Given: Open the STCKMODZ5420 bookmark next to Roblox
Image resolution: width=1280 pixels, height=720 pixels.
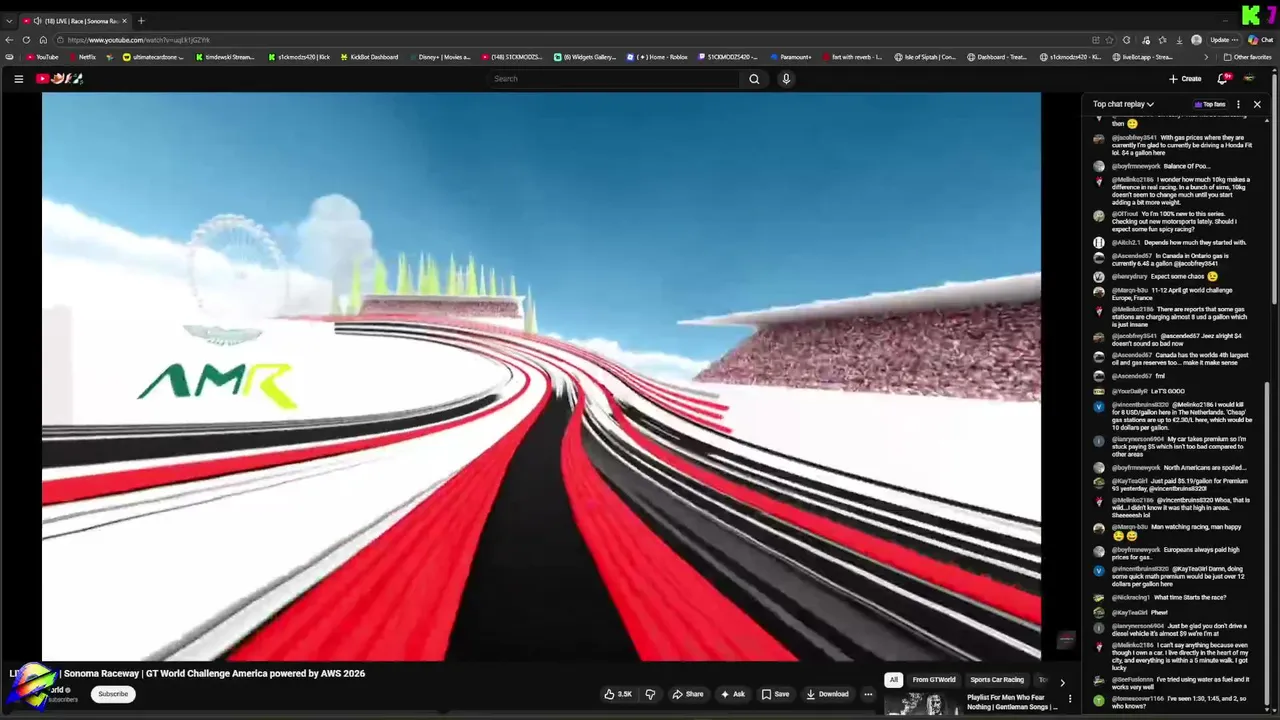Looking at the screenshot, I should point(730,57).
